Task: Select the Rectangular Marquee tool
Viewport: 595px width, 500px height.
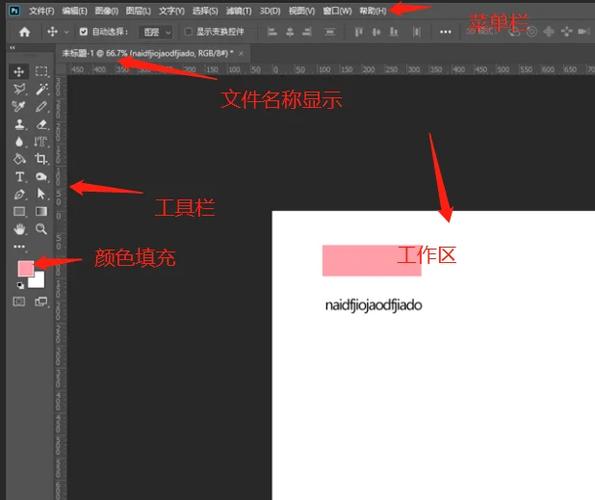Action: coord(41,71)
